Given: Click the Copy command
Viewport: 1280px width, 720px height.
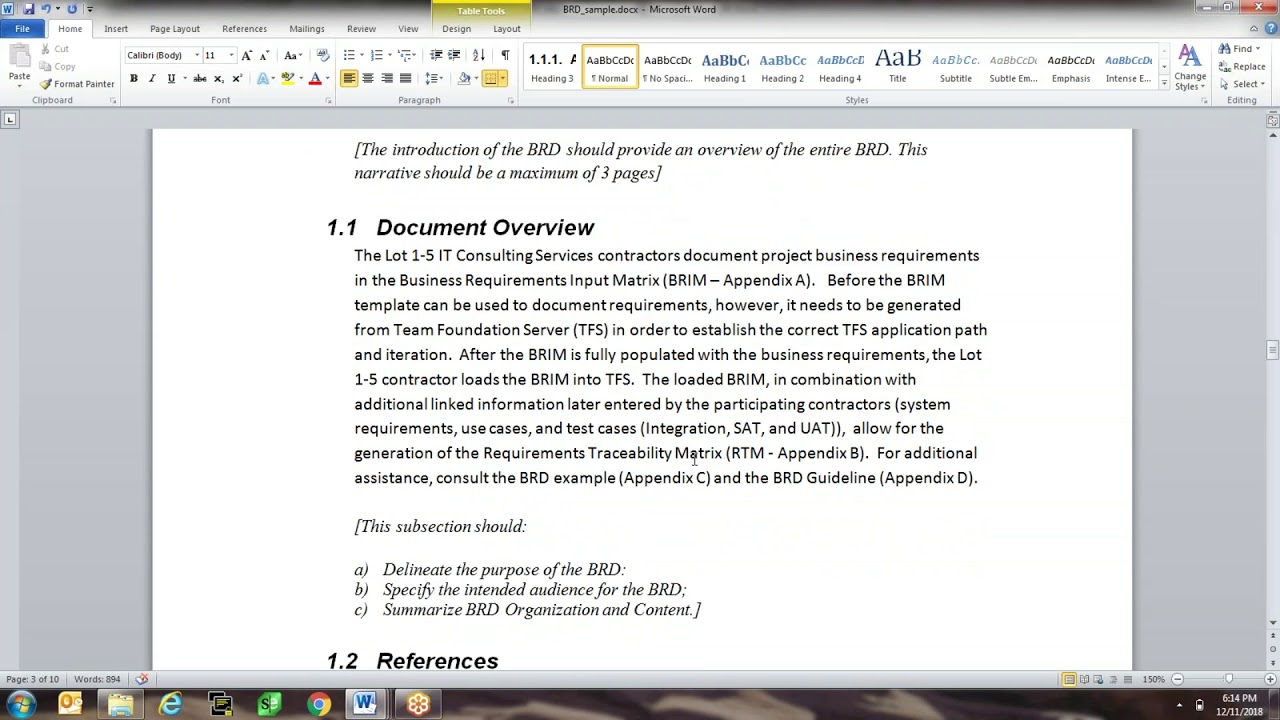Looking at the screenshot, I should [x=57, y=67].
